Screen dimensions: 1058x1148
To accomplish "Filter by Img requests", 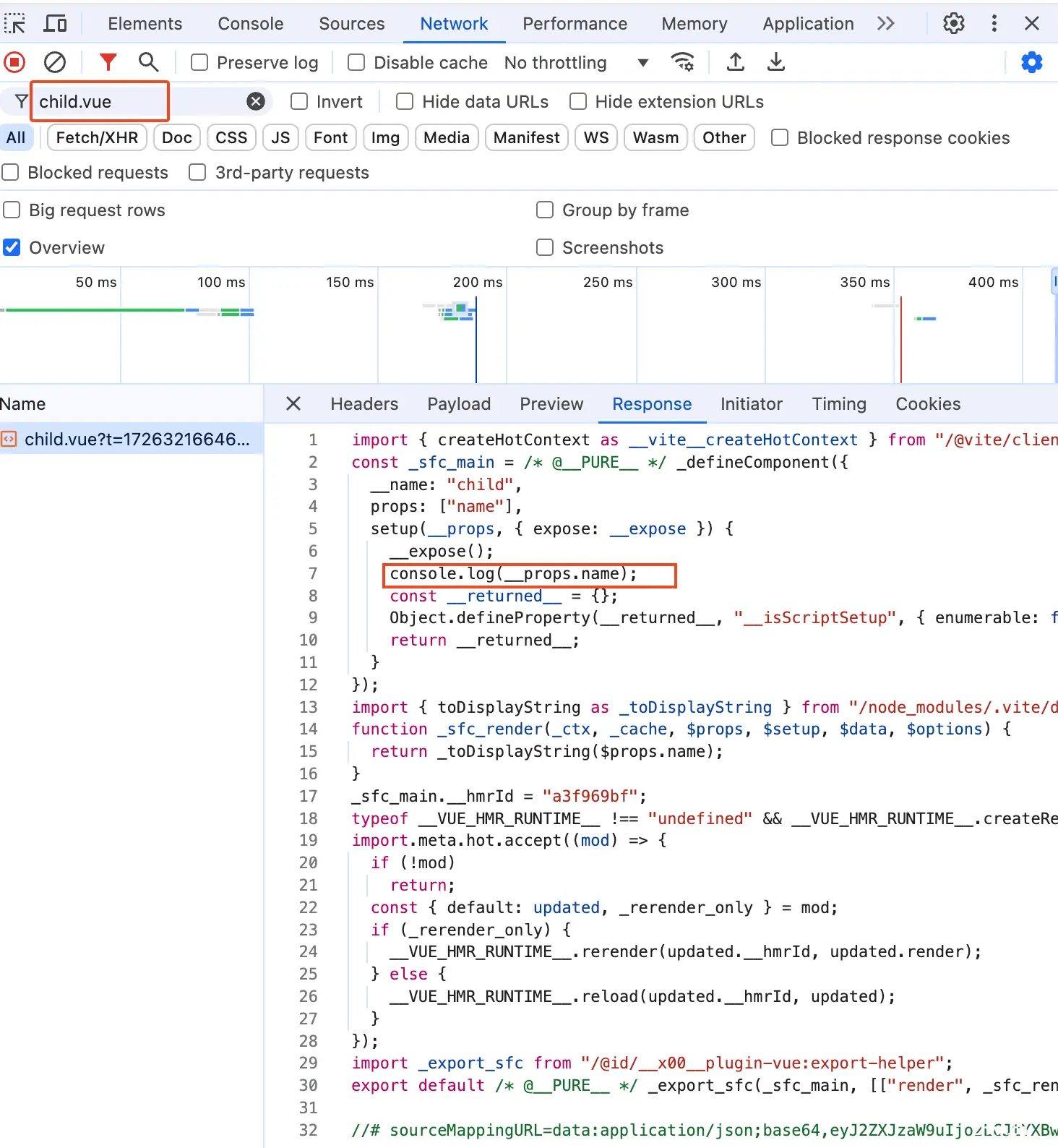I will click(x=385, y=137).
